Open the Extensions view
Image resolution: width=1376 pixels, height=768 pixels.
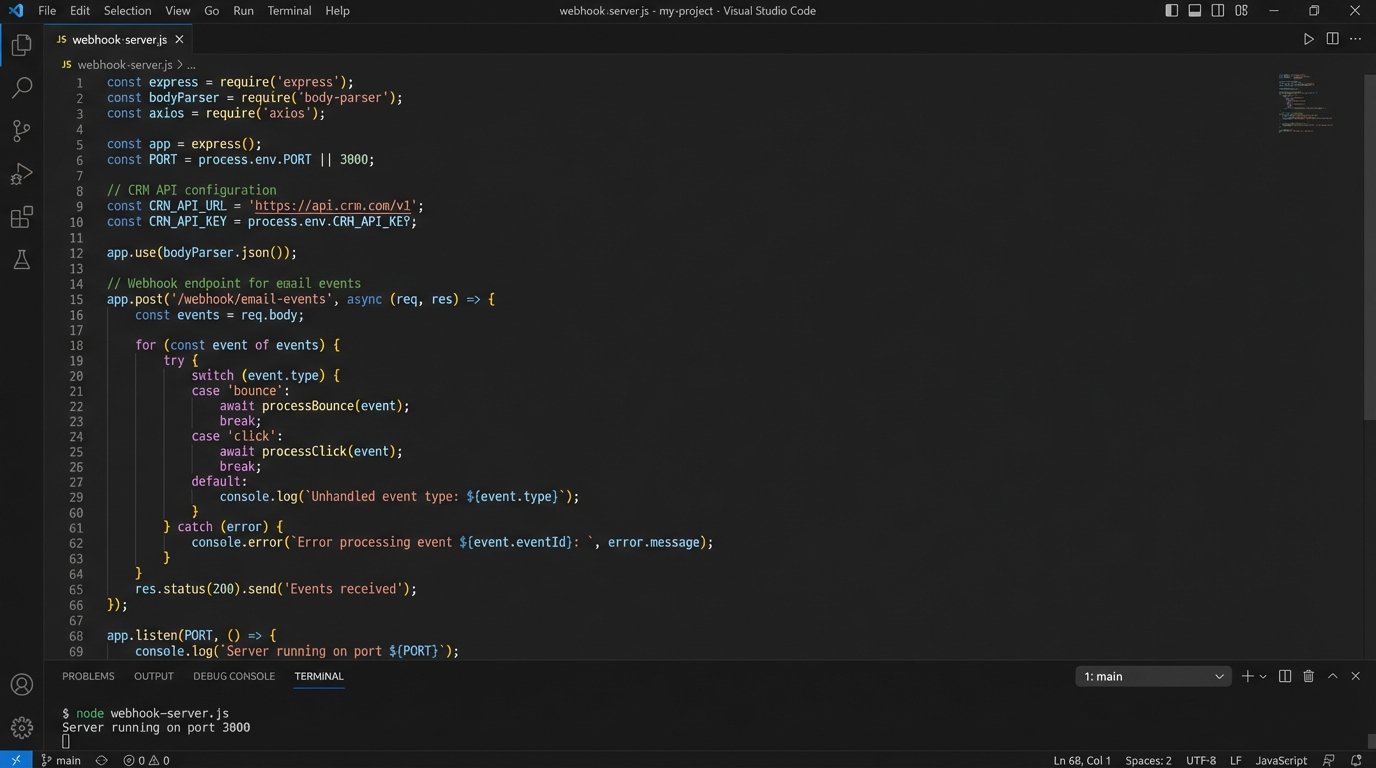[x=21, y=217]
